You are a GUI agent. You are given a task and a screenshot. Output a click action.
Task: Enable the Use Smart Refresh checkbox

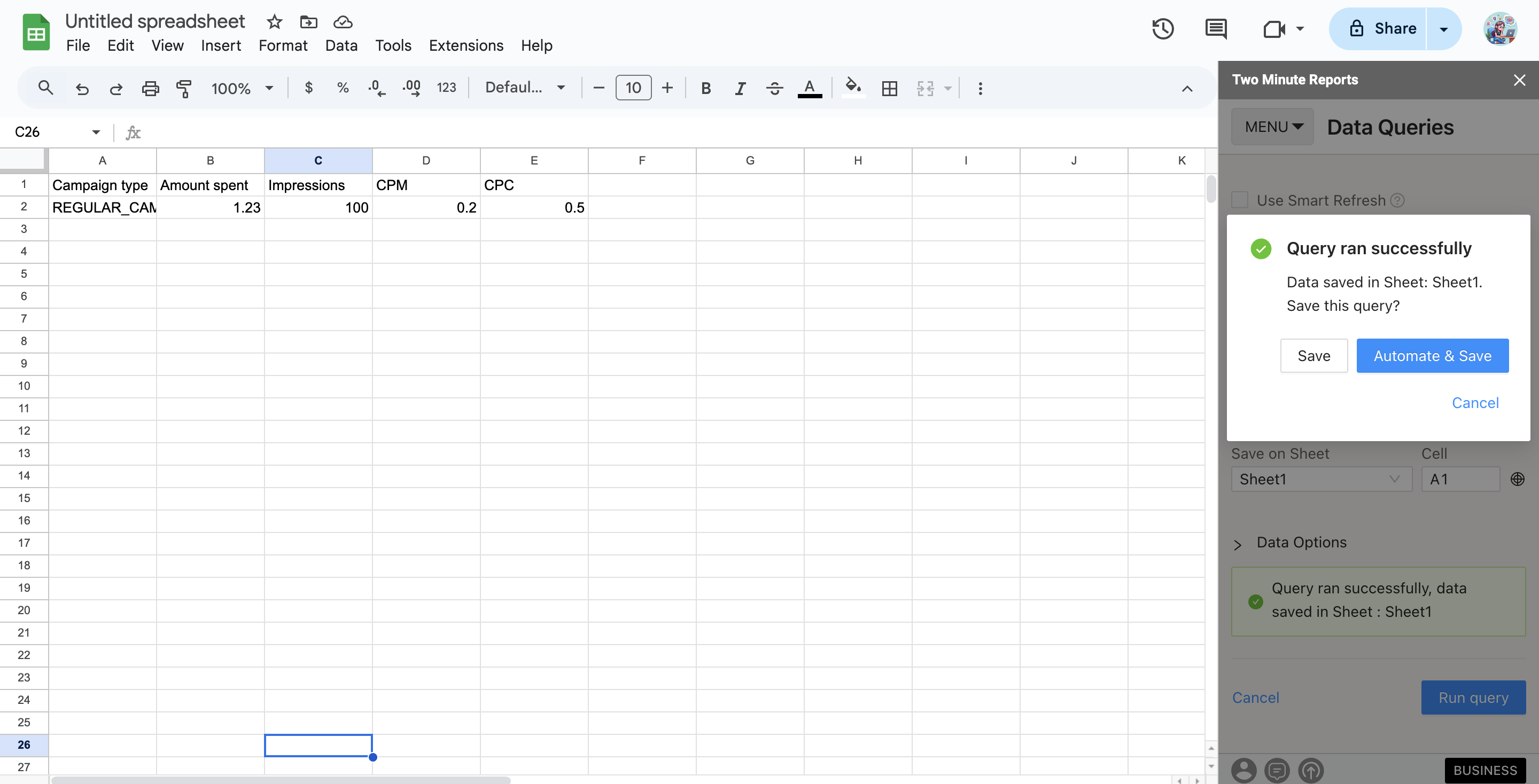coord(1240,200)
